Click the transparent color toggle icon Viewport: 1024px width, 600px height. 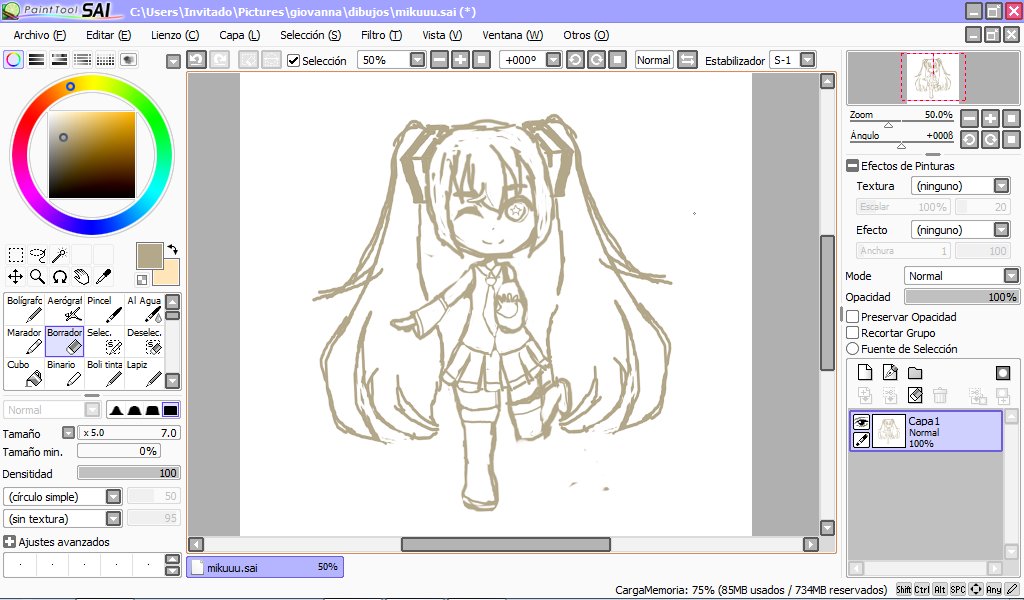pyautogui.click(x=142, y=280)
